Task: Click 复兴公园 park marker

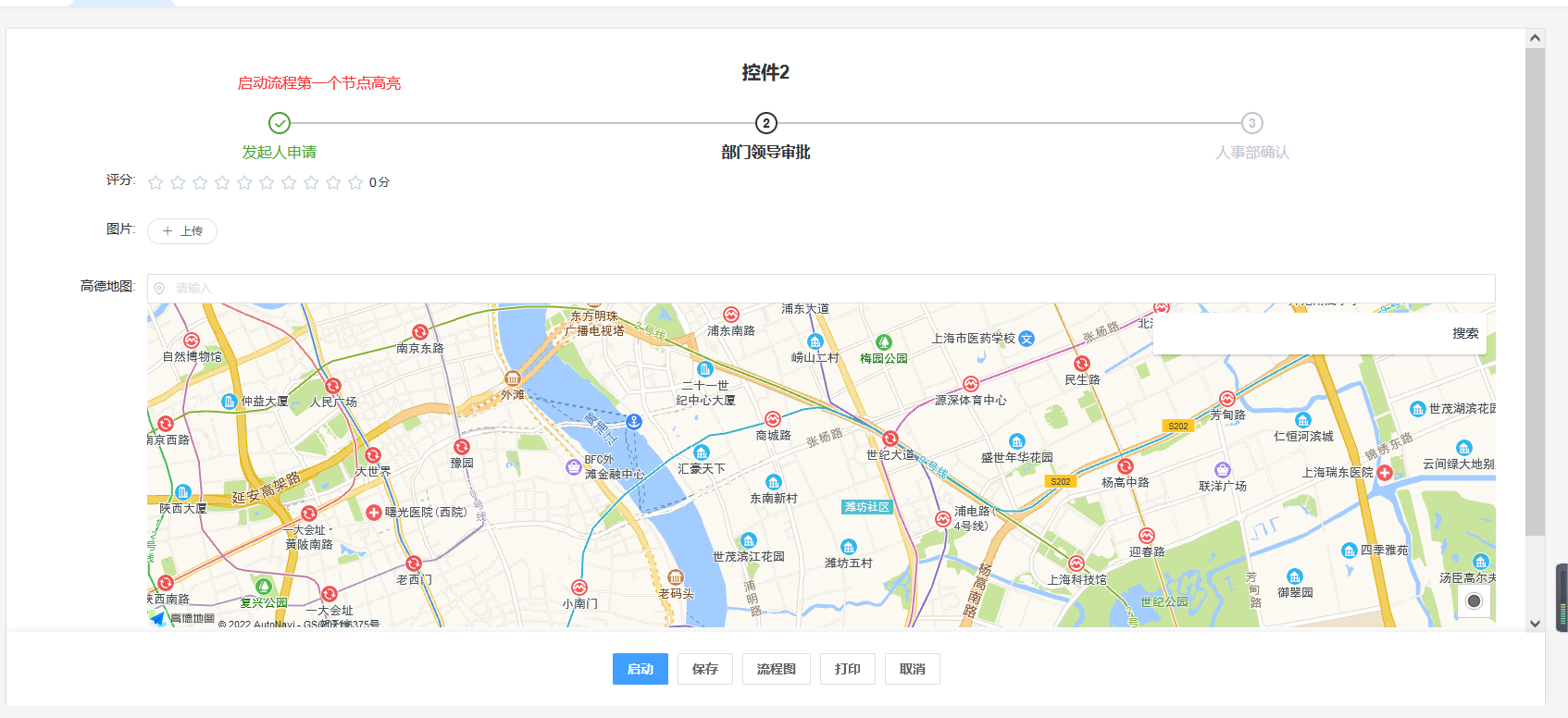Action: [264, 587]
